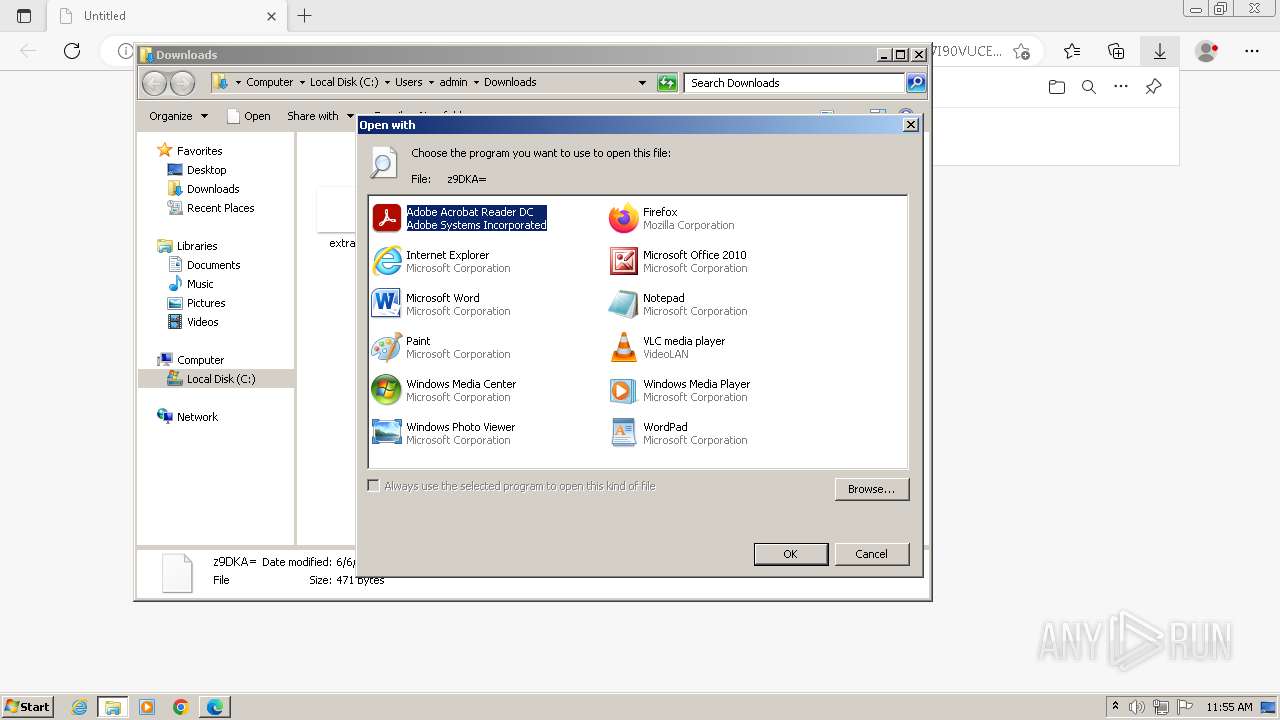Reload the Edge browser page
Screen dimensions: 1280x720
pos(72,51)
